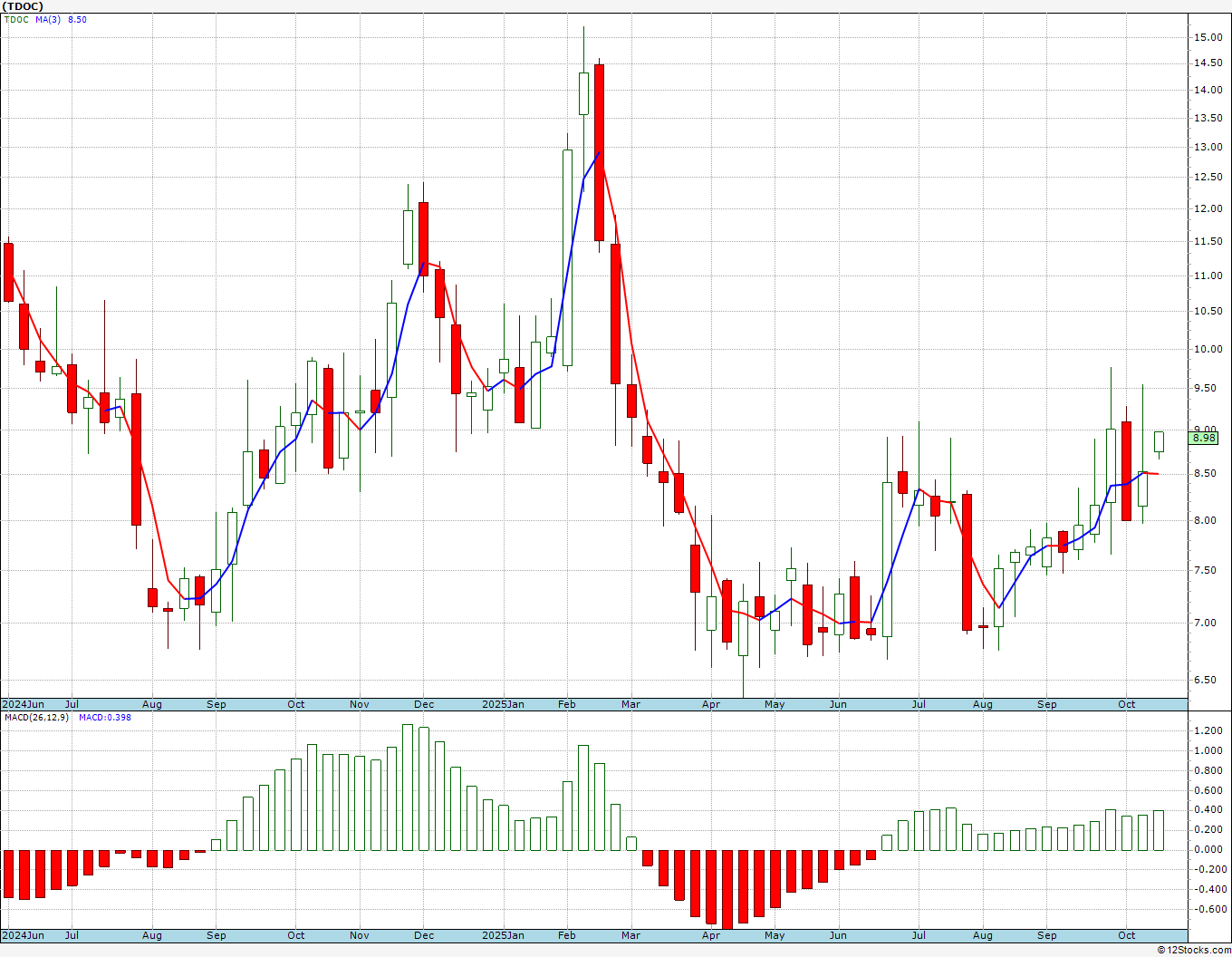Click the 0.200 MACD axis label
Viewport: 1232px width, 957px height.
(x=1208, y=829)
